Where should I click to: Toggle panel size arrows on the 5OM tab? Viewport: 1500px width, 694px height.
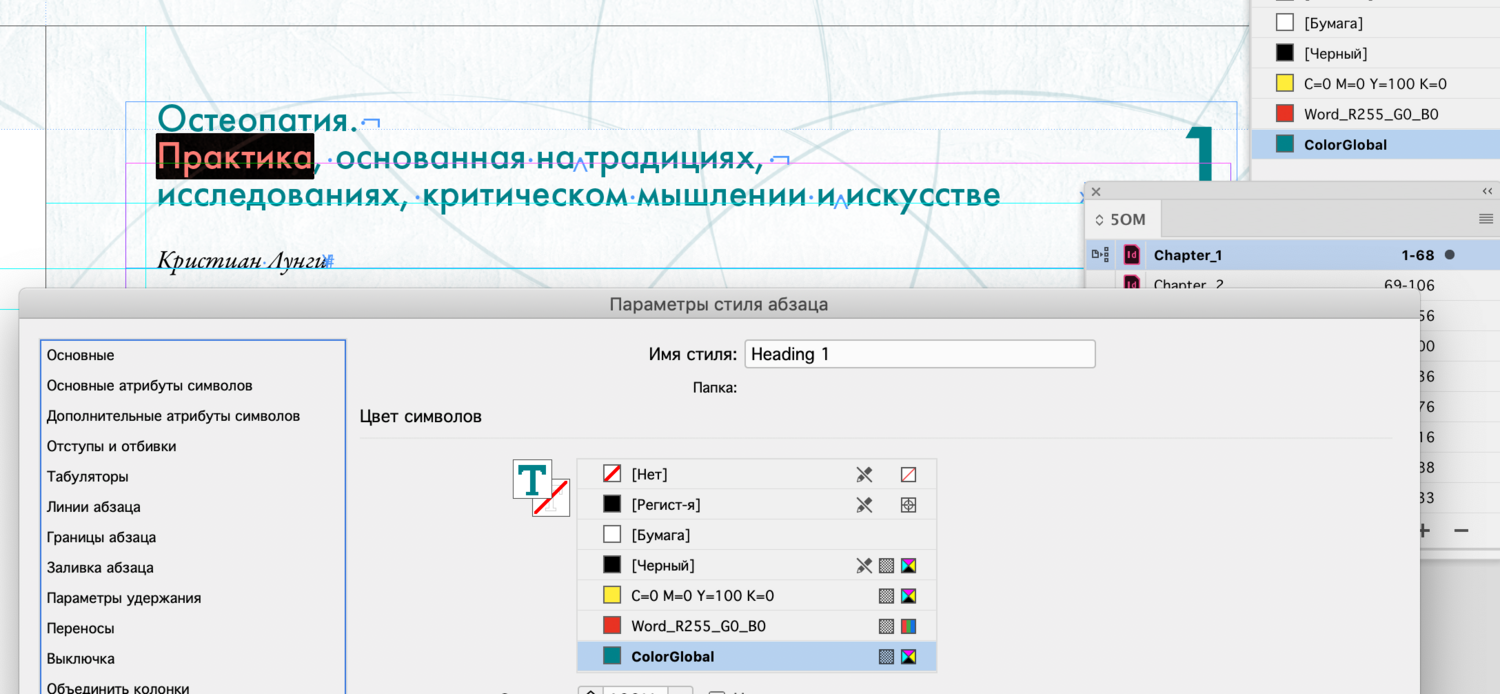1100,220
